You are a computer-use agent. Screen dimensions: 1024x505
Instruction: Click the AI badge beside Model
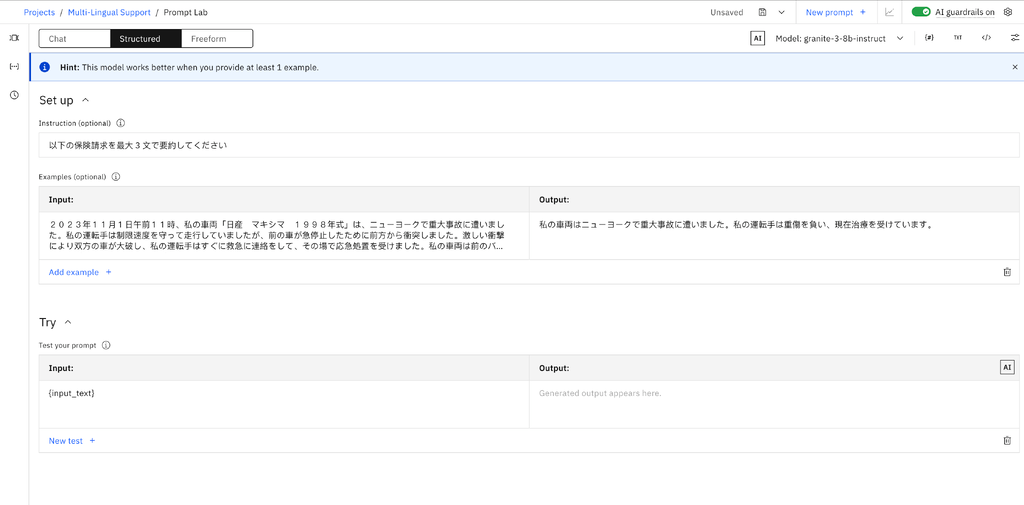758,39
